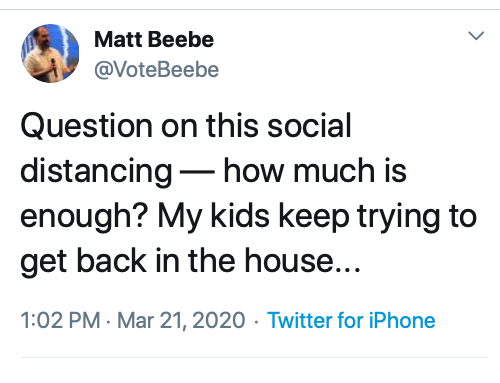Open the tweet options chevron menu
The width and height of the screenshot is (500, 383).
point(476,35)
